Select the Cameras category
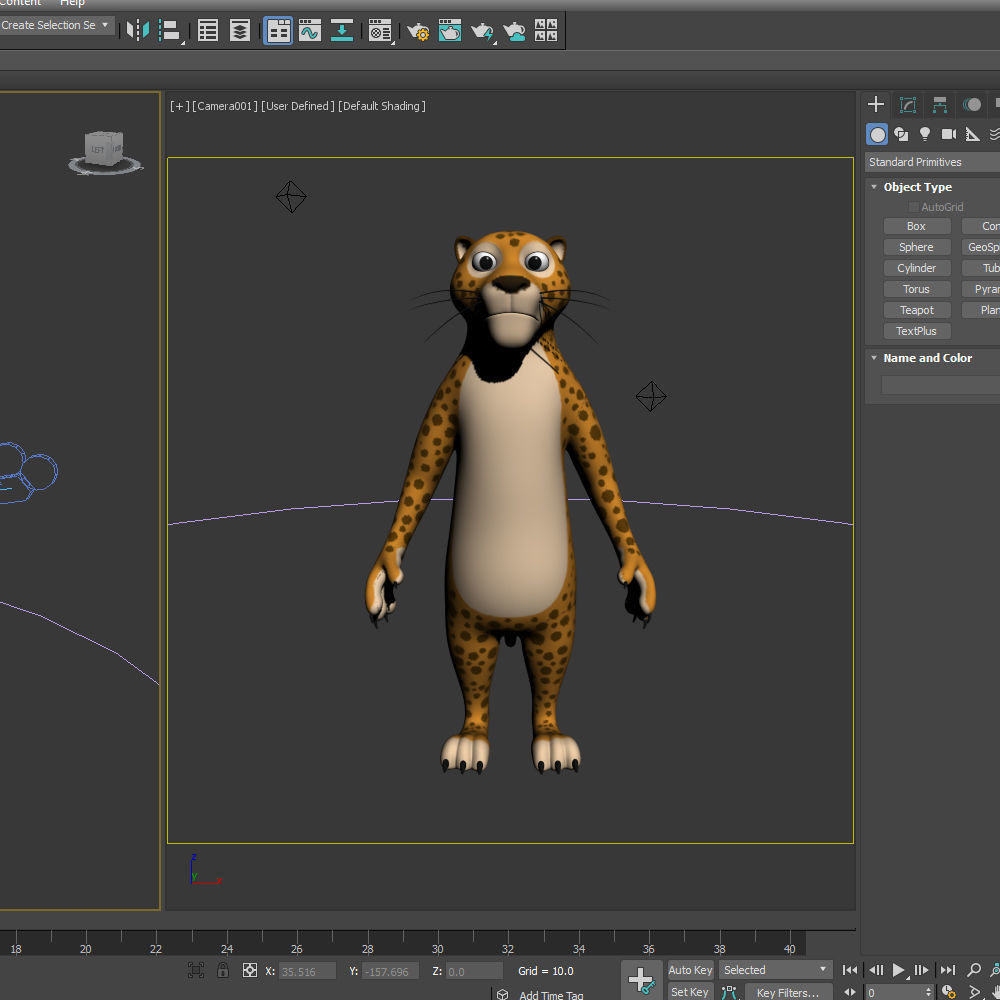 pyautogui.click(x=948, y=134)
